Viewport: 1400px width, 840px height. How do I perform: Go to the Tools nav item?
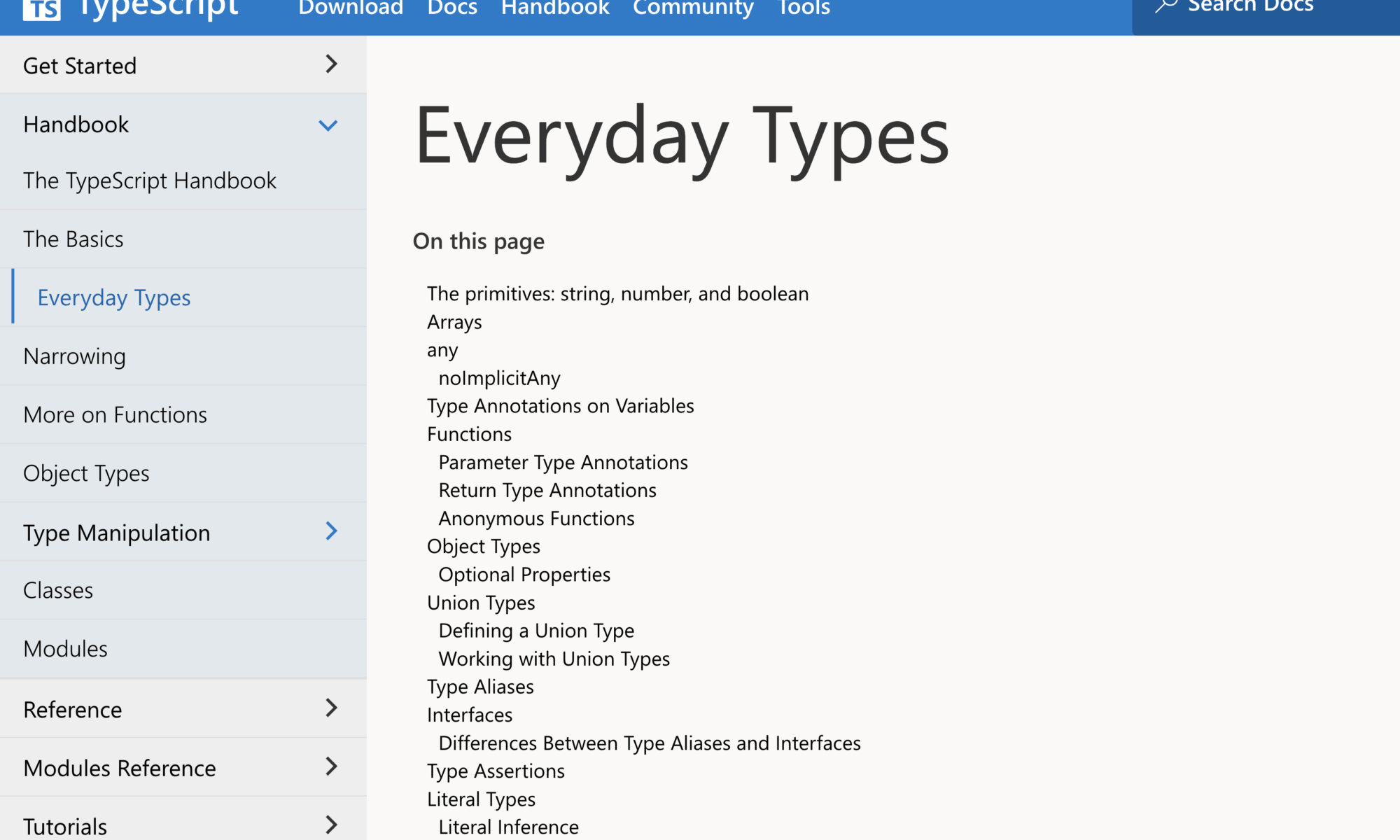click(x=804, y=8)
